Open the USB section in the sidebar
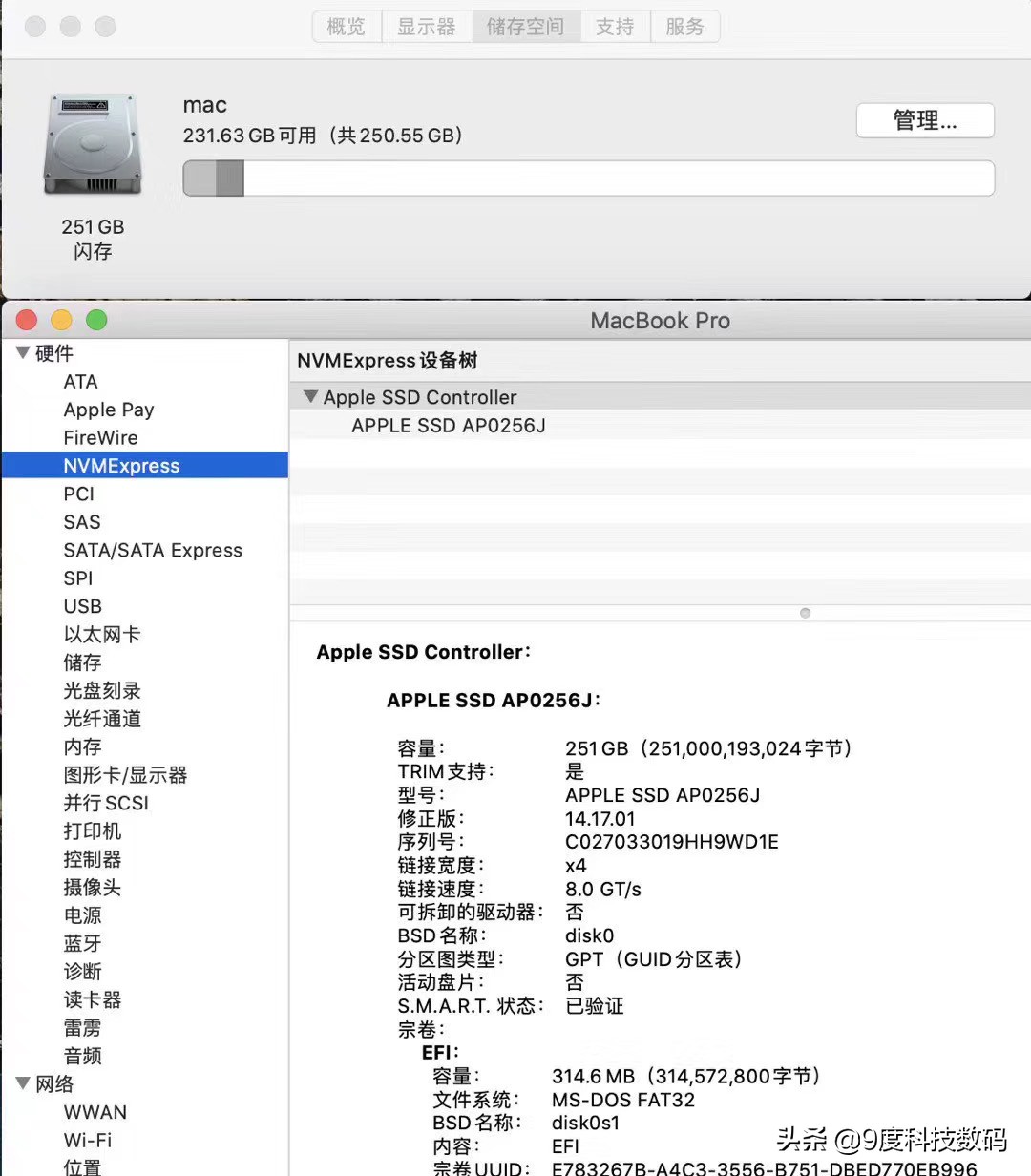 pyautogui.click(x=83, y=605)
